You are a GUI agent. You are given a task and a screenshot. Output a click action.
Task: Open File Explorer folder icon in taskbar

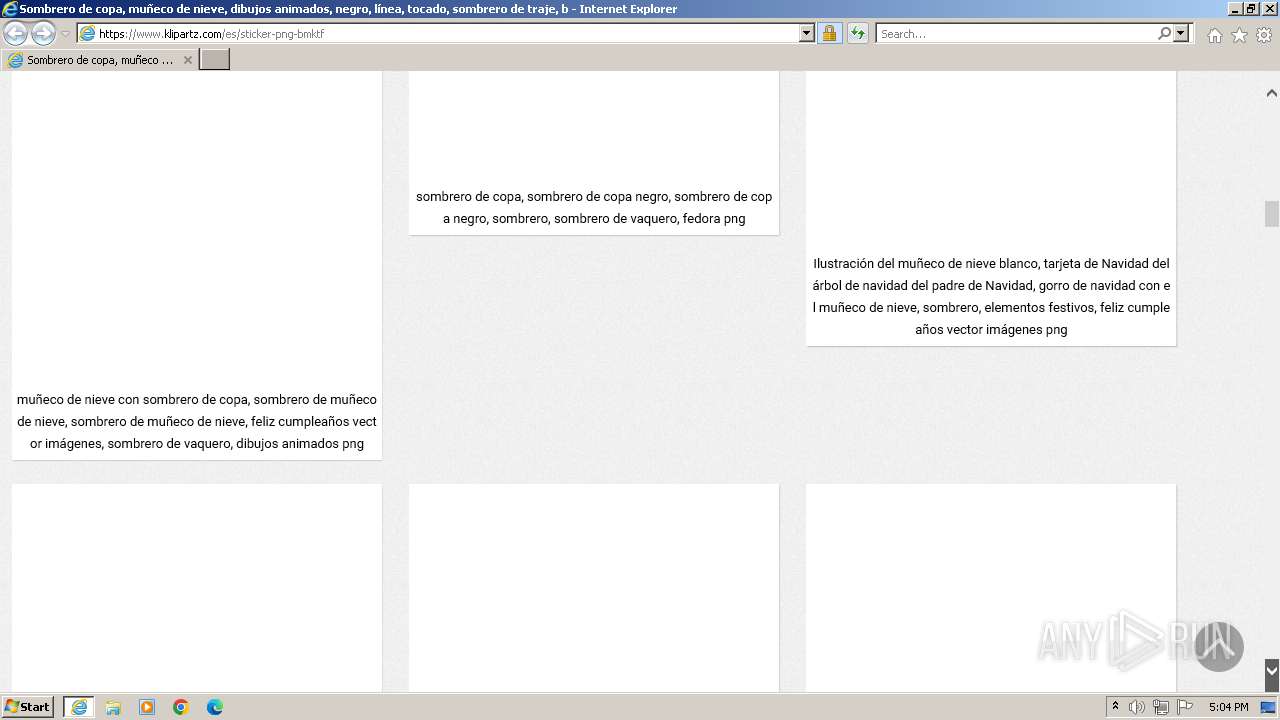click(x=113, y=707)
